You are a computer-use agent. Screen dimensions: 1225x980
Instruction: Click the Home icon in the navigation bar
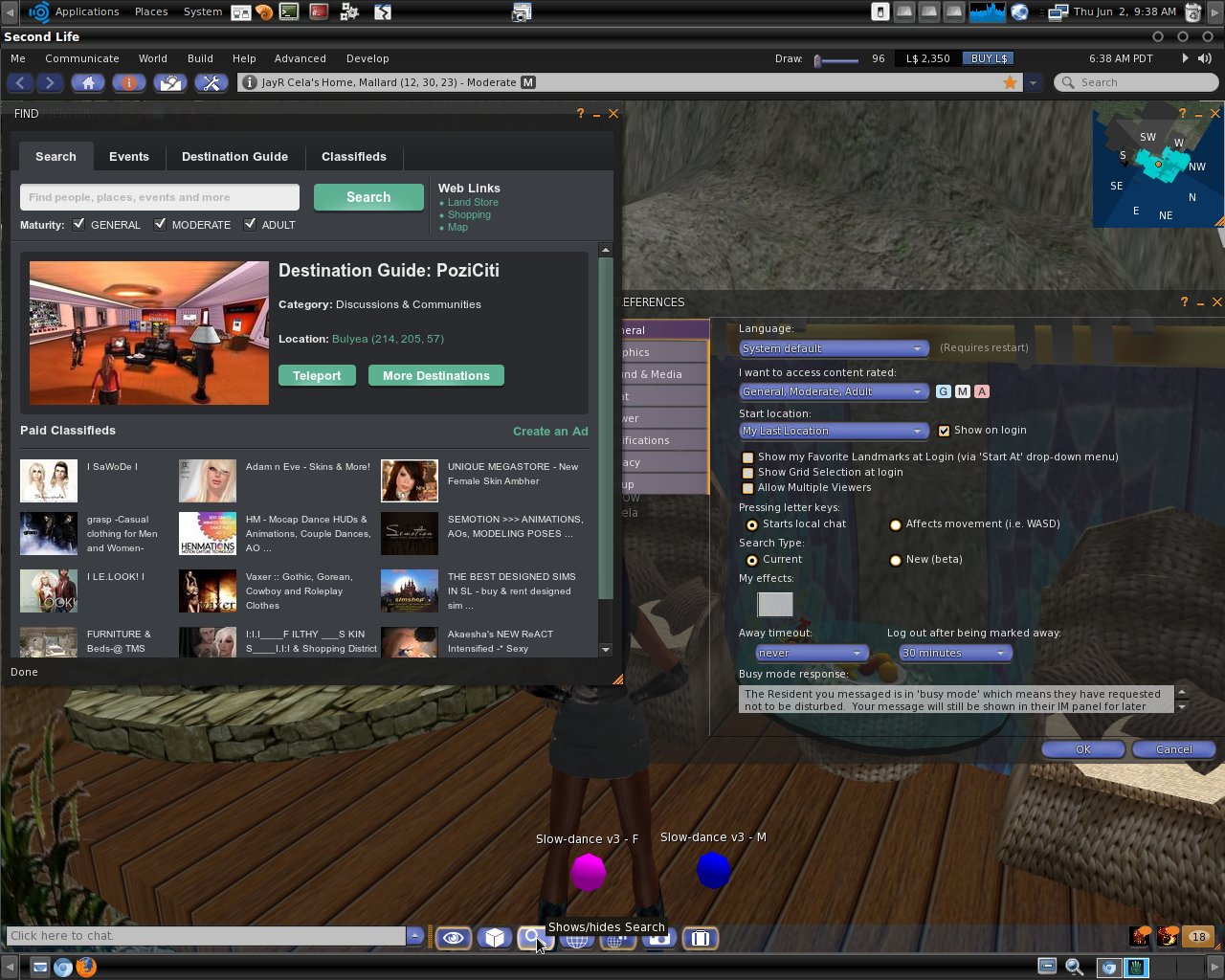coord(88,82)
